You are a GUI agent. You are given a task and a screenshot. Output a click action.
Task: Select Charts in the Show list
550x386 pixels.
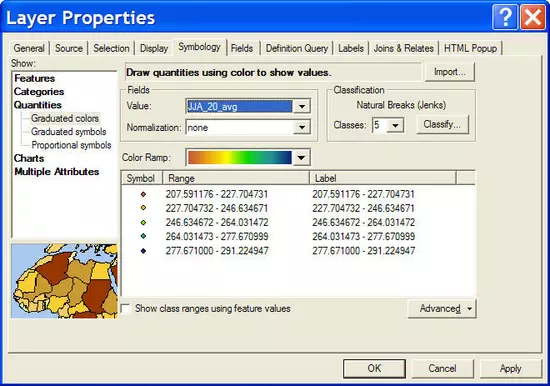29,158
